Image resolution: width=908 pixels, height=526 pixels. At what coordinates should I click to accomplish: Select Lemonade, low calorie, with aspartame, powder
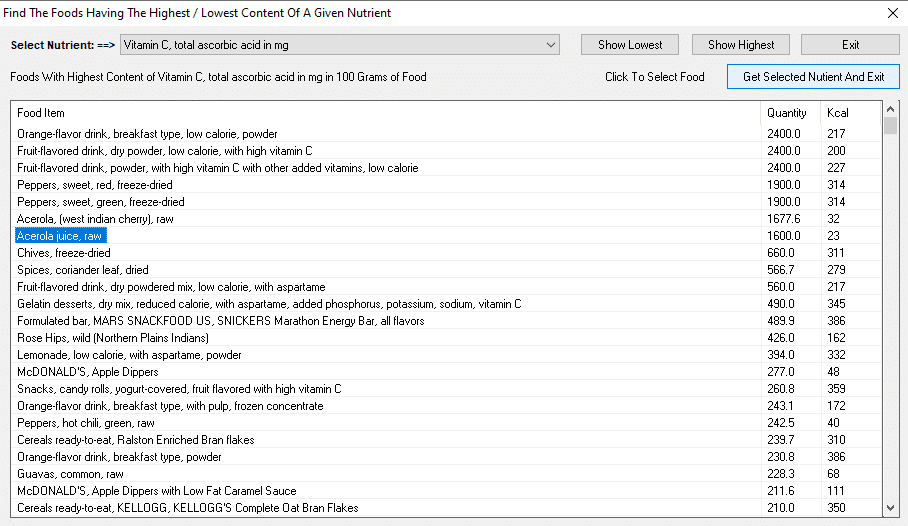coord(129,355)
